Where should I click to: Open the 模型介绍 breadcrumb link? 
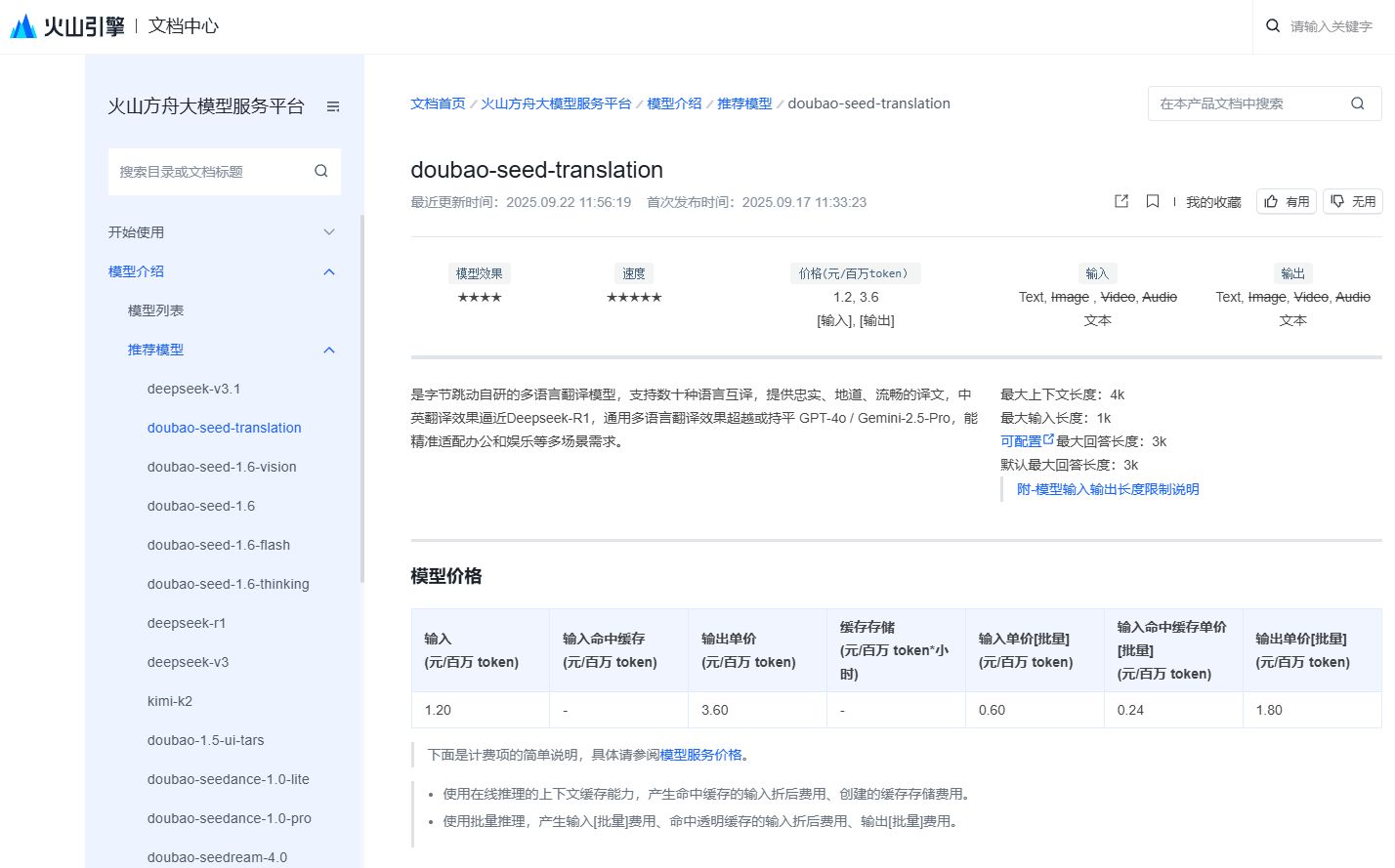coord(674,103)
